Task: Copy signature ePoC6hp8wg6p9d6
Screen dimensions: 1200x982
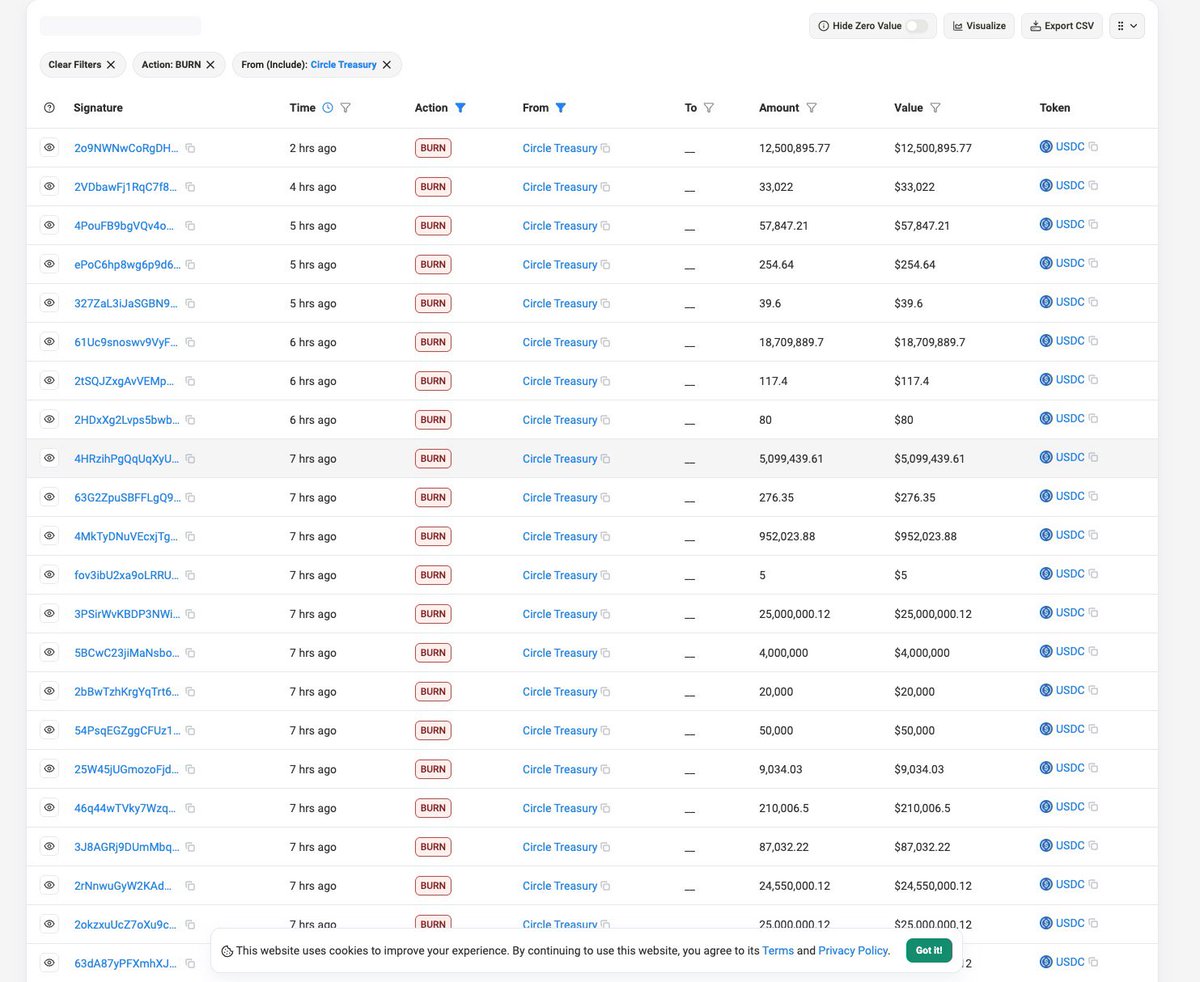Action: click(x=190, y=265)
